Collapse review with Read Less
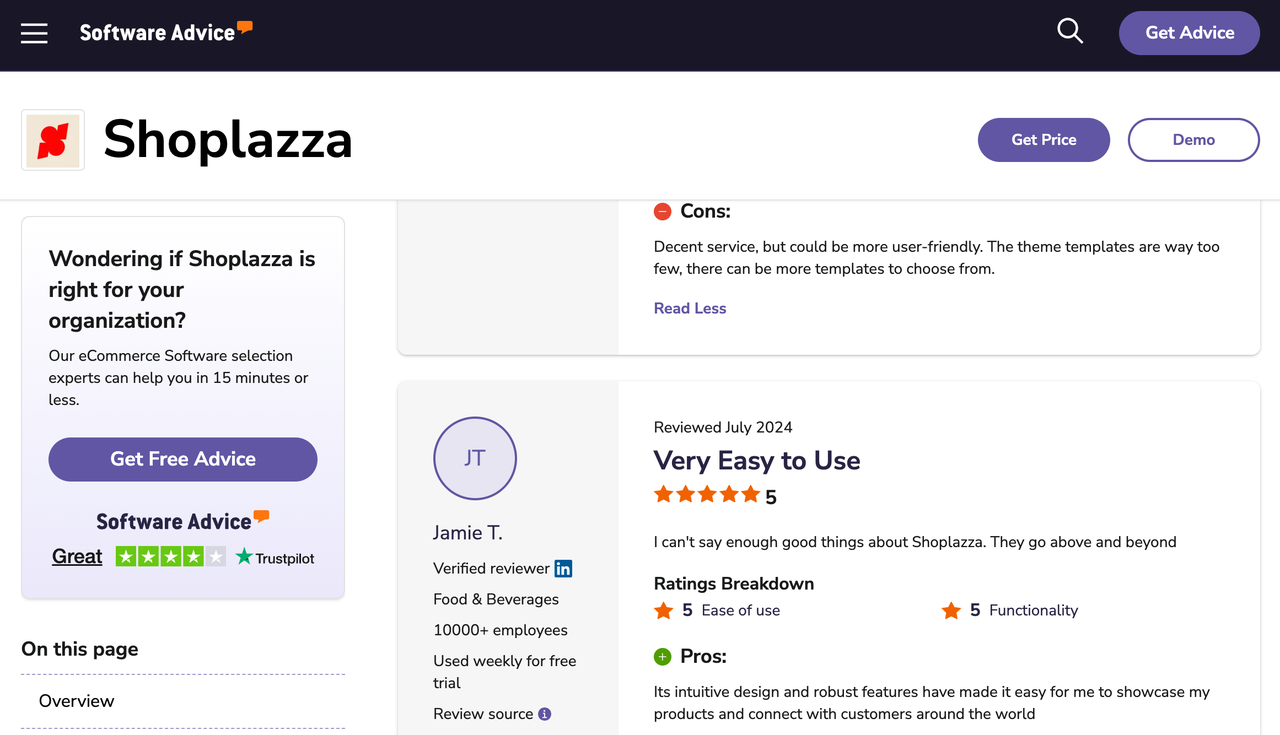 (x=690, y=308)
